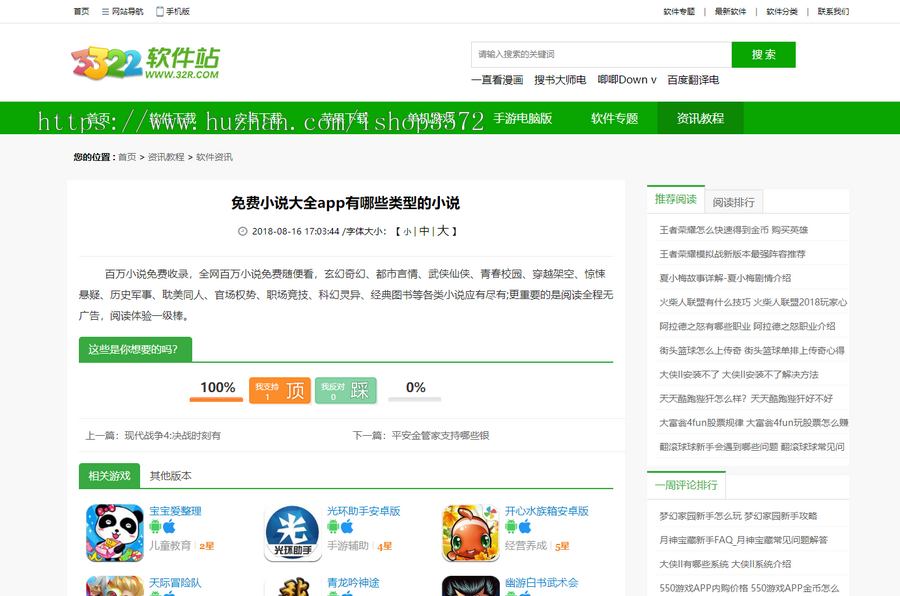900x596 pixels.
Task: Open 软件专题 link in top-right bar
Action: click(x=679, y=11)
